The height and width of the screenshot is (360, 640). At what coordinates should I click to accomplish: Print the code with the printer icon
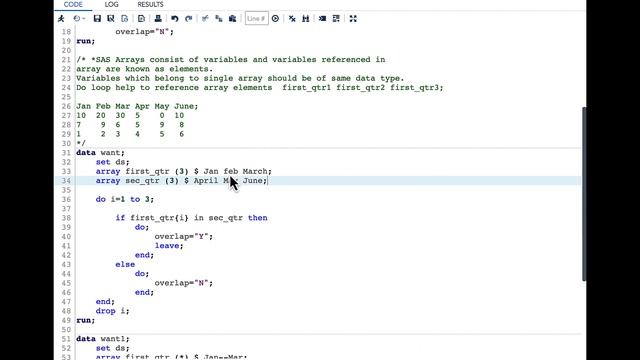pos(158,18)
